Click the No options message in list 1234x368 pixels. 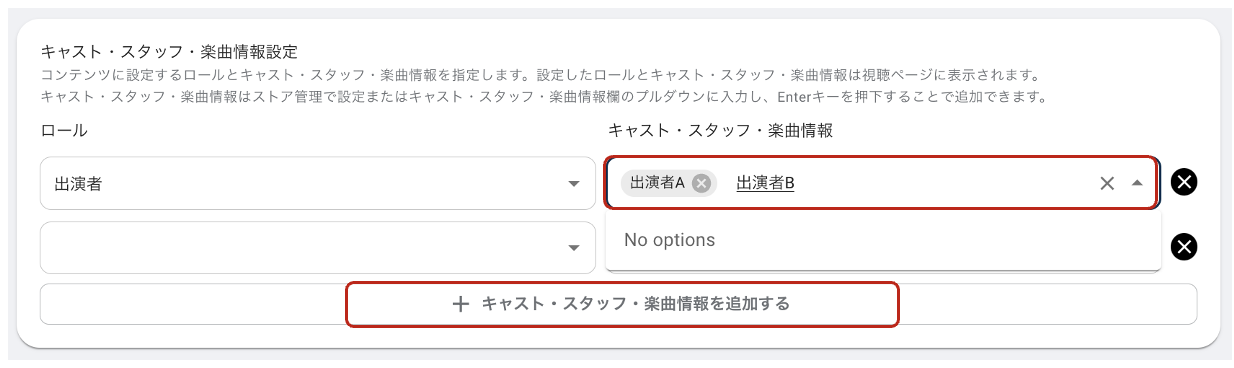coord(669,240)
